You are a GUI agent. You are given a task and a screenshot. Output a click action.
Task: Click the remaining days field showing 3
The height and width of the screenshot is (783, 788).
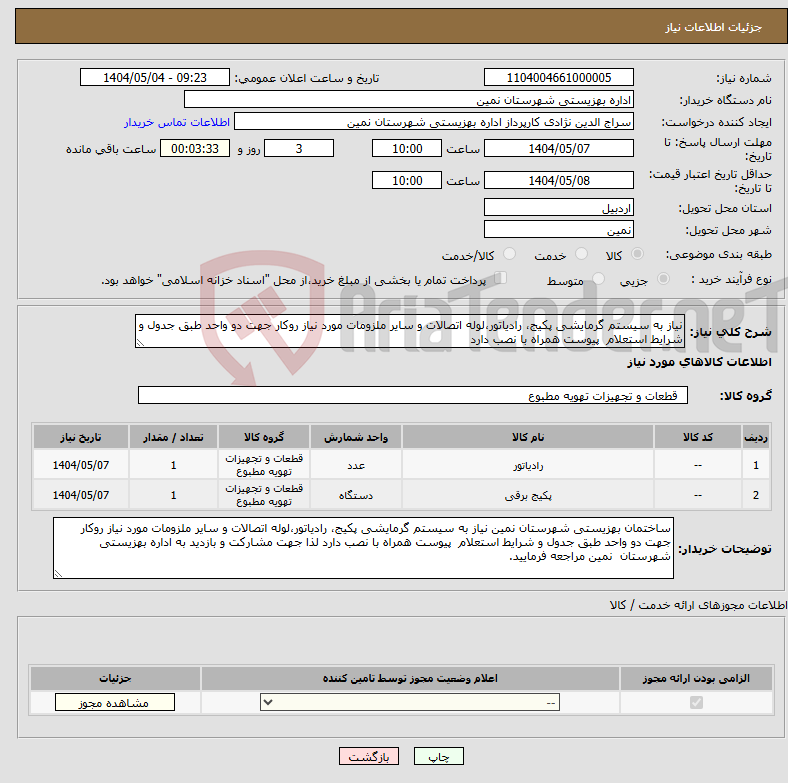299,148
